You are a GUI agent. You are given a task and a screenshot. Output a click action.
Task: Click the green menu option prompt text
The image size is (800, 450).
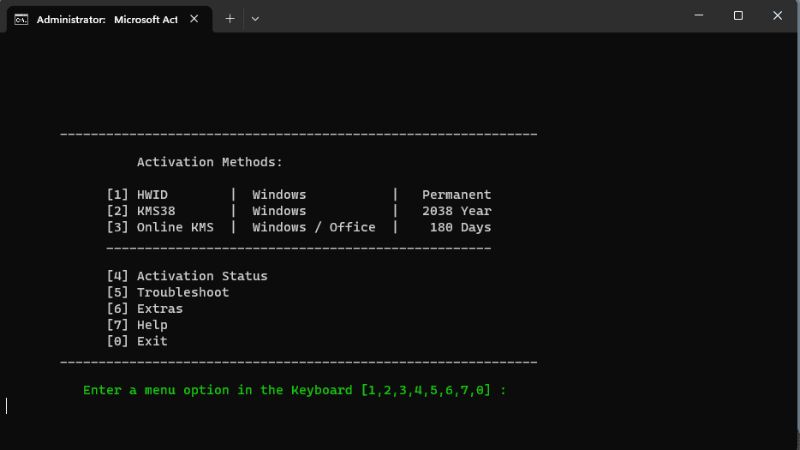point(294,390)
